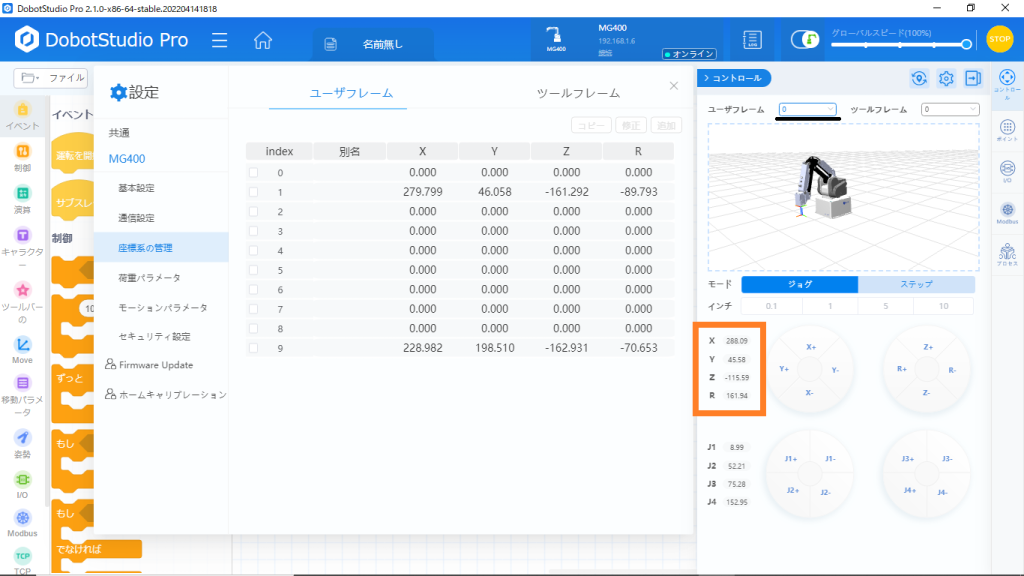Open セキュリティ設定 settings section
This screenshot has height=576, width=1024.
point(154,337)
